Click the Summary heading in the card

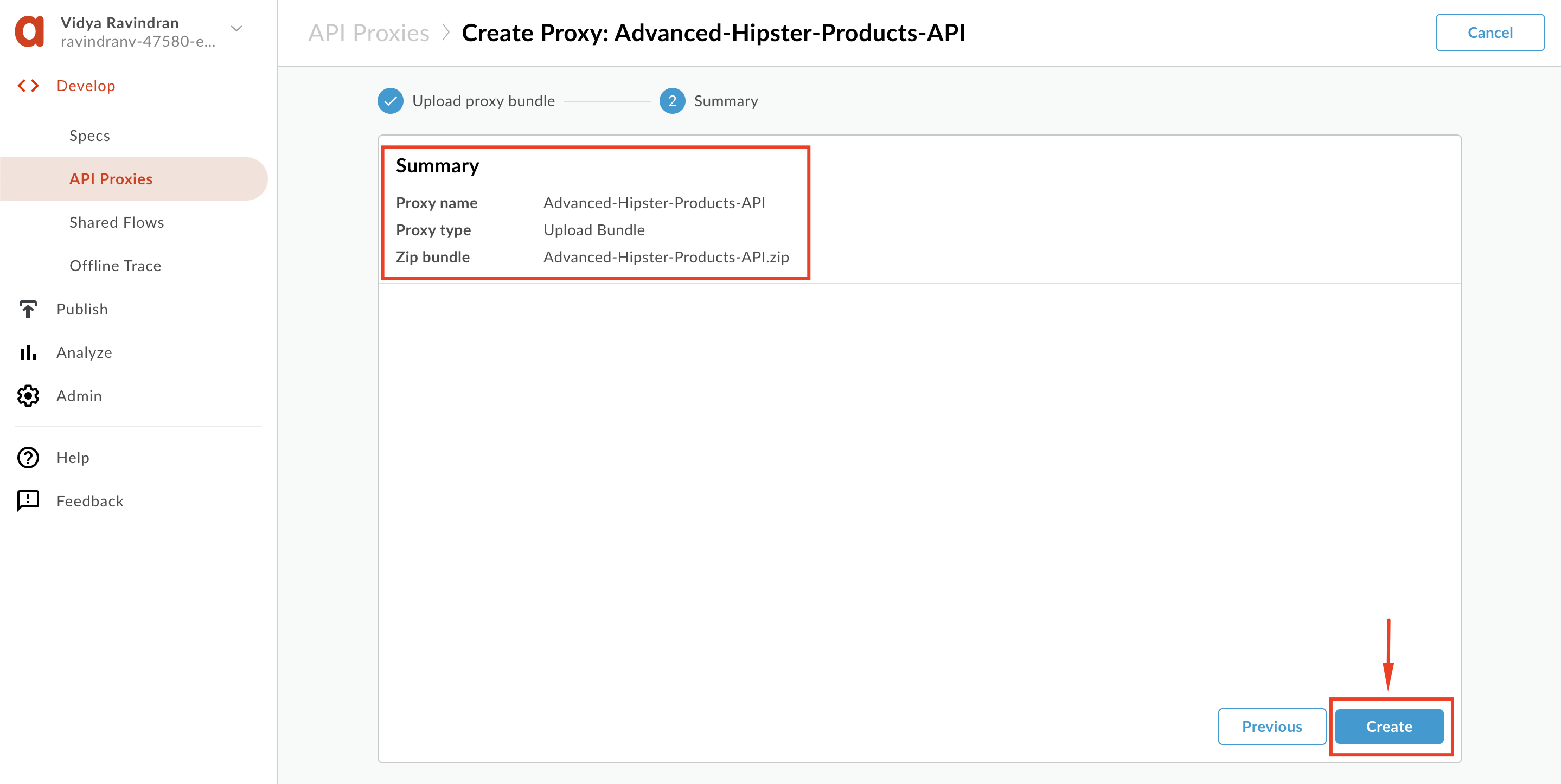437,166
